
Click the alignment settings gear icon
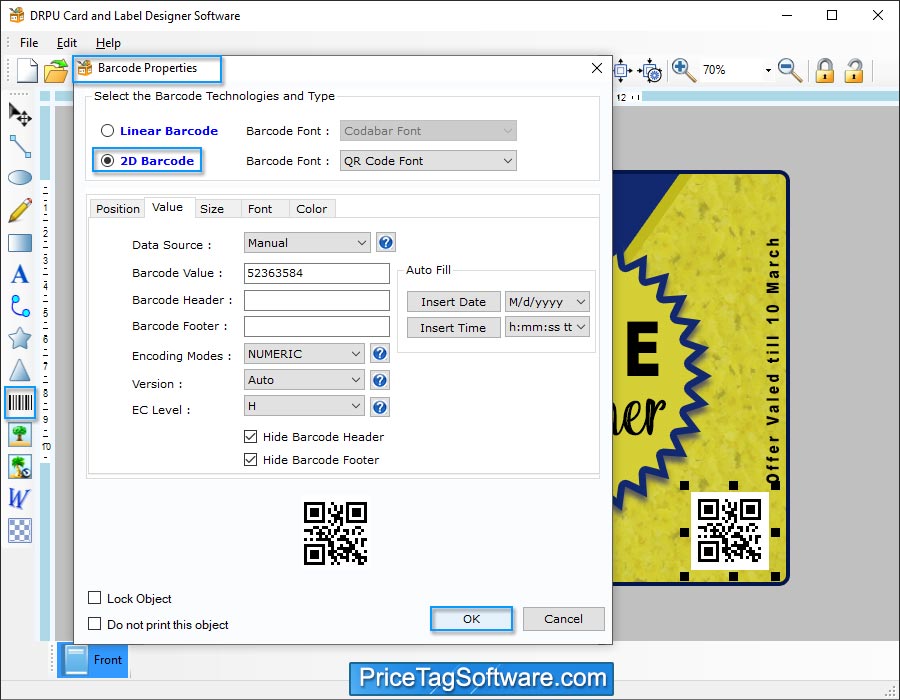(x=651, y=71)
